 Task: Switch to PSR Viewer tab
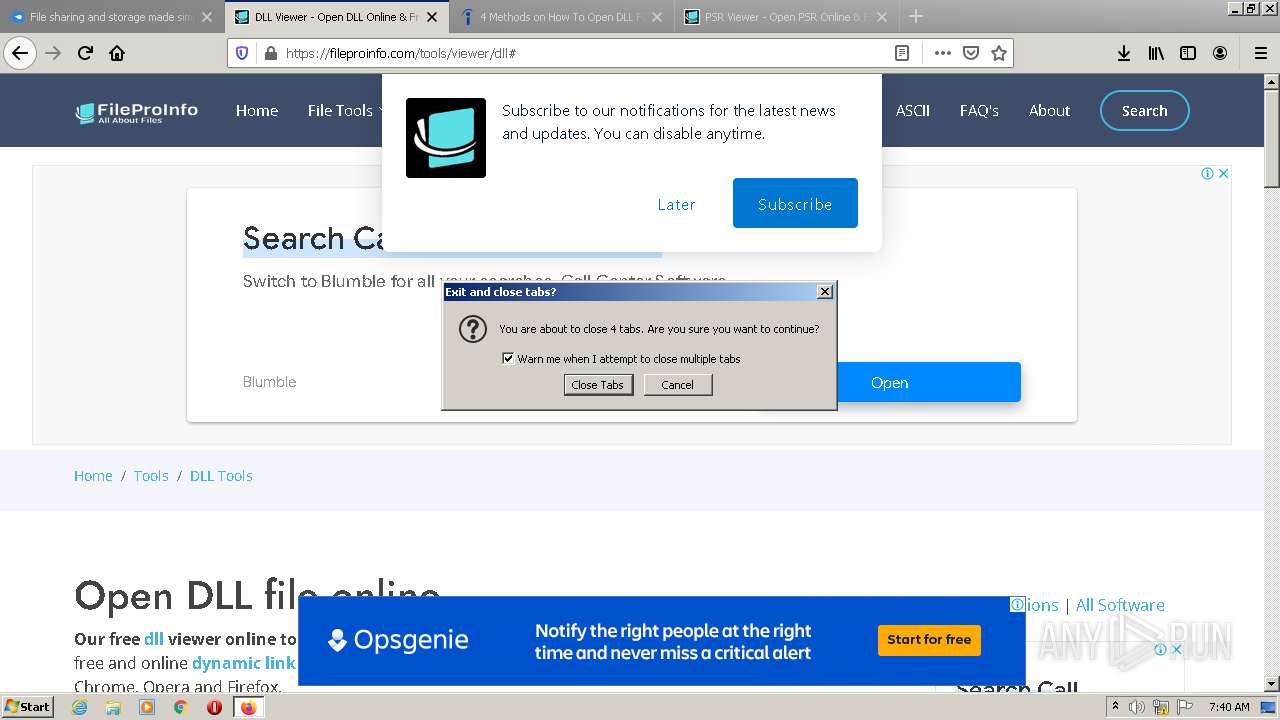pos(786,17)
